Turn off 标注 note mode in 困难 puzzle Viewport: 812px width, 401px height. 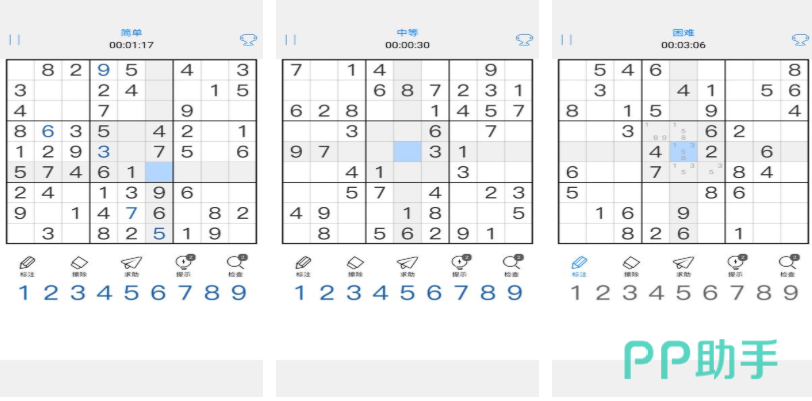pyautogui.click(x=579, y=266)
